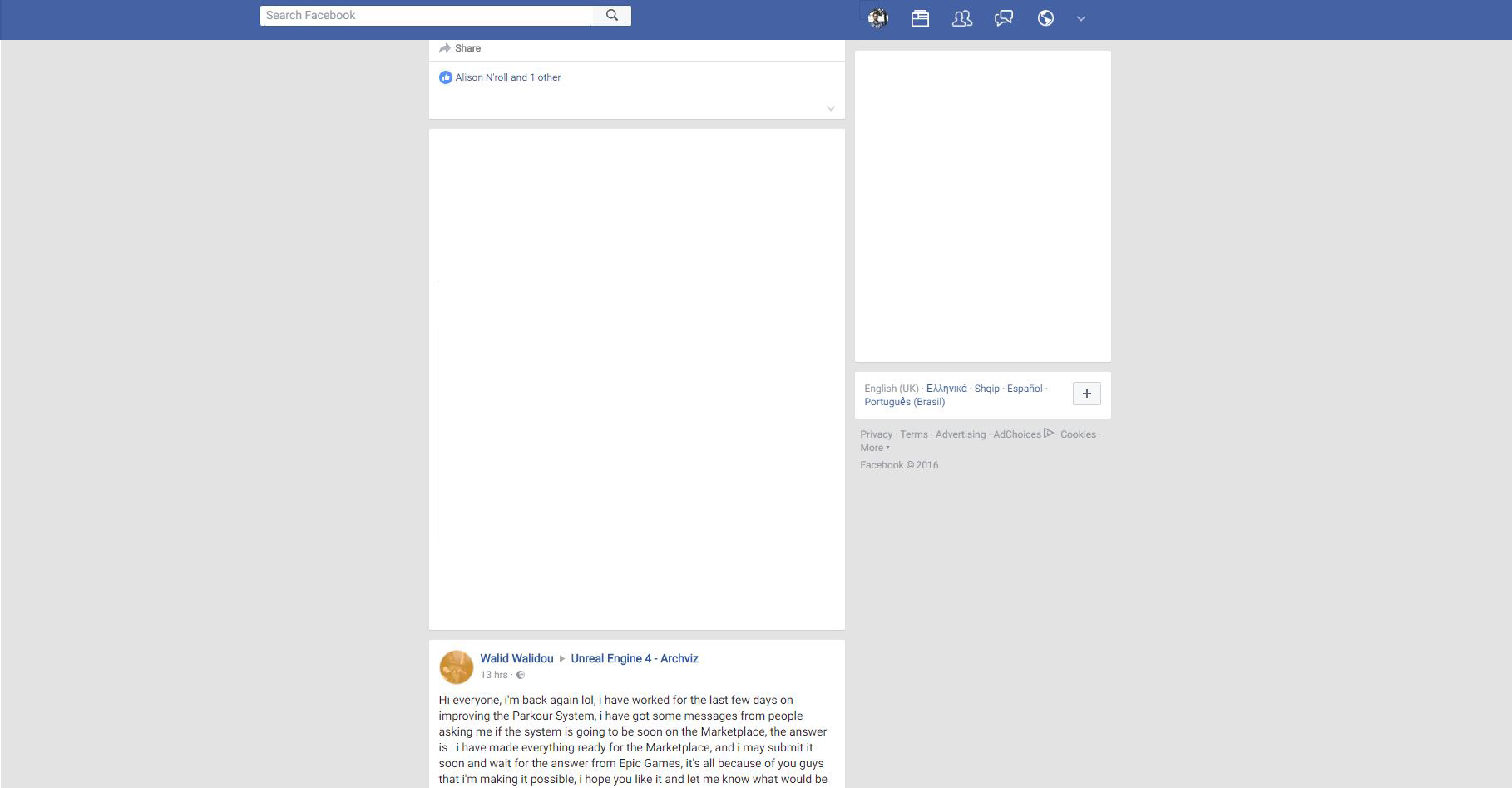1512x788 pixels.
Task: Open the Unreal Engine 4 - Archviz group
Action: [x=635, y=658]
